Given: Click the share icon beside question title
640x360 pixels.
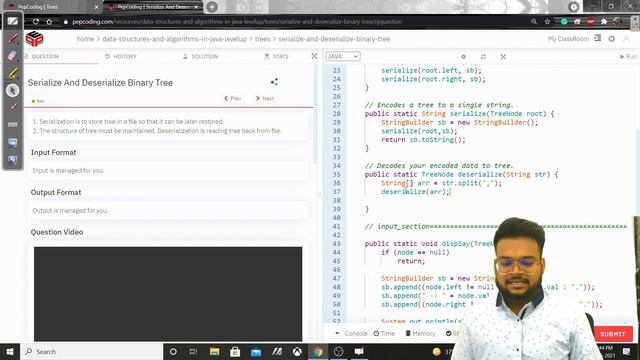Looking at the screenshot, I should [x=274, y=82].
